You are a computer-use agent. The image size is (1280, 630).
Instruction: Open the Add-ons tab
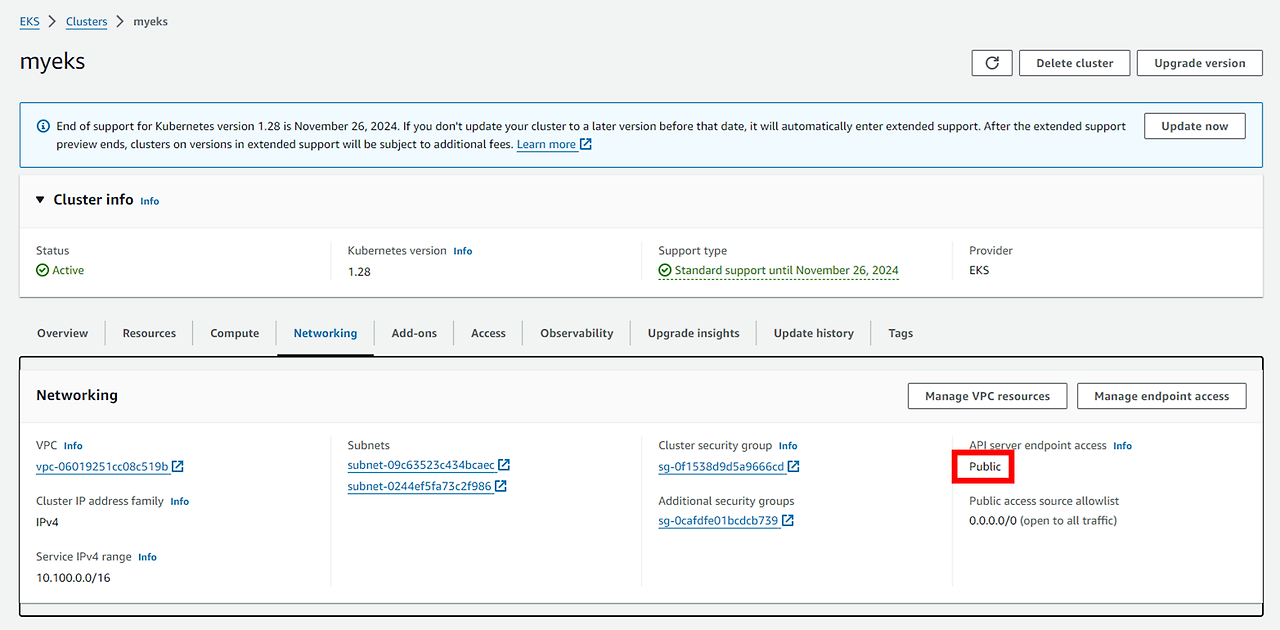(414, 333)
